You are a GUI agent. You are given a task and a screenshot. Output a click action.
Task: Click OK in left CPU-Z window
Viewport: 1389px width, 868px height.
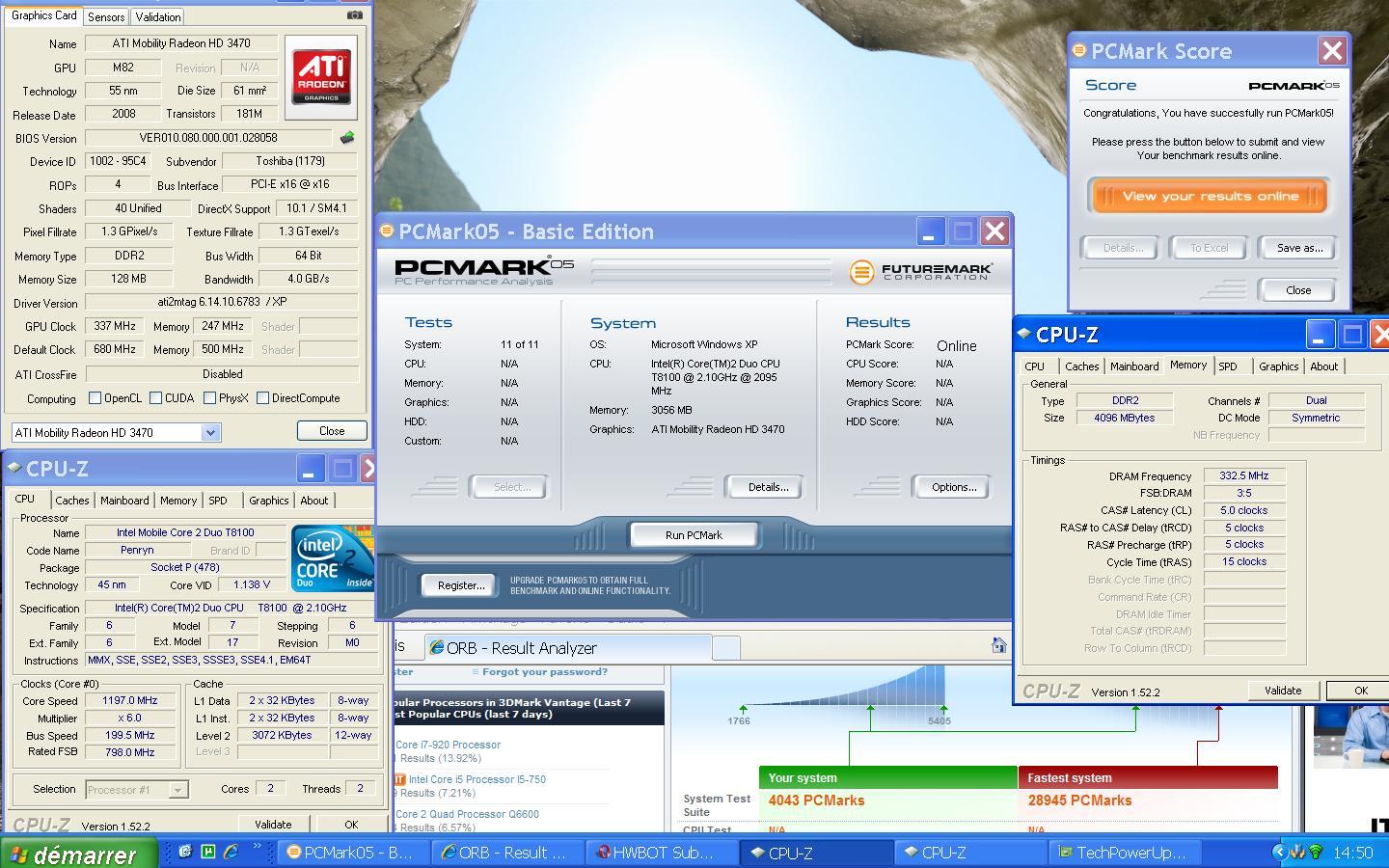point(351,825)
